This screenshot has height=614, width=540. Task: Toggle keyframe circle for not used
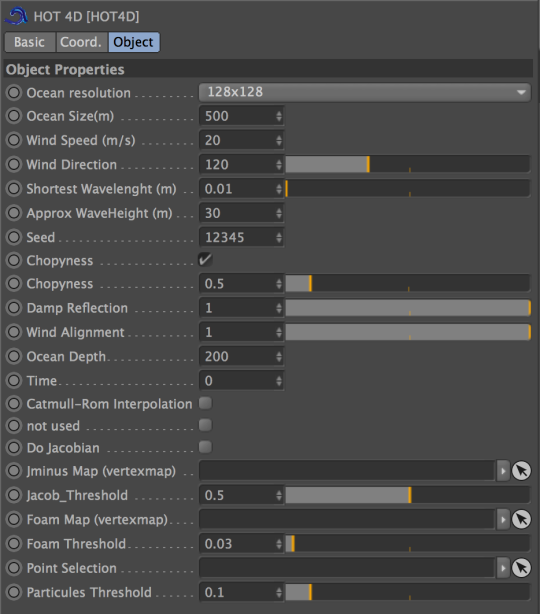pos(14,426)
